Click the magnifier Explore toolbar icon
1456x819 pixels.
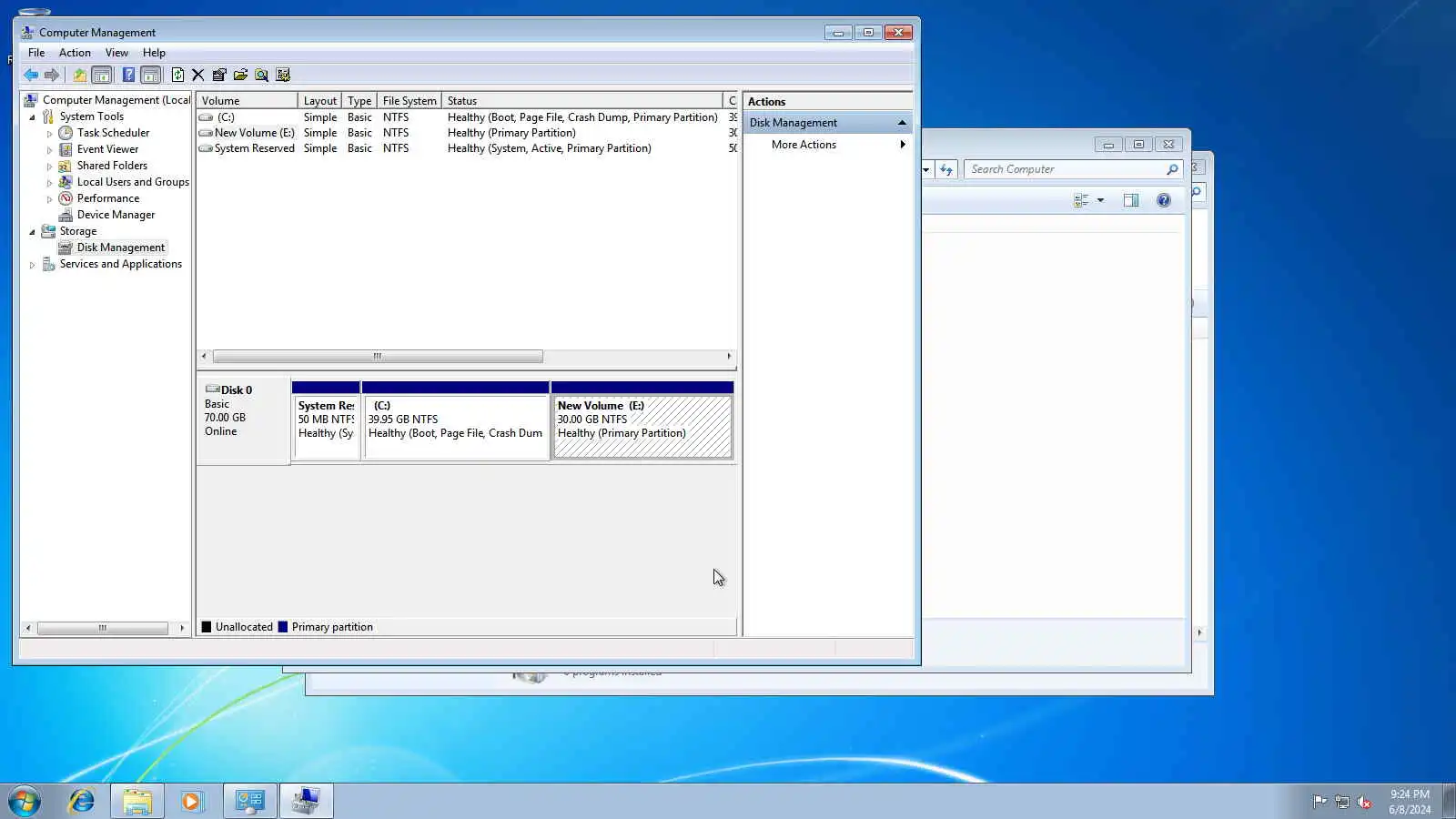[262, 75]
